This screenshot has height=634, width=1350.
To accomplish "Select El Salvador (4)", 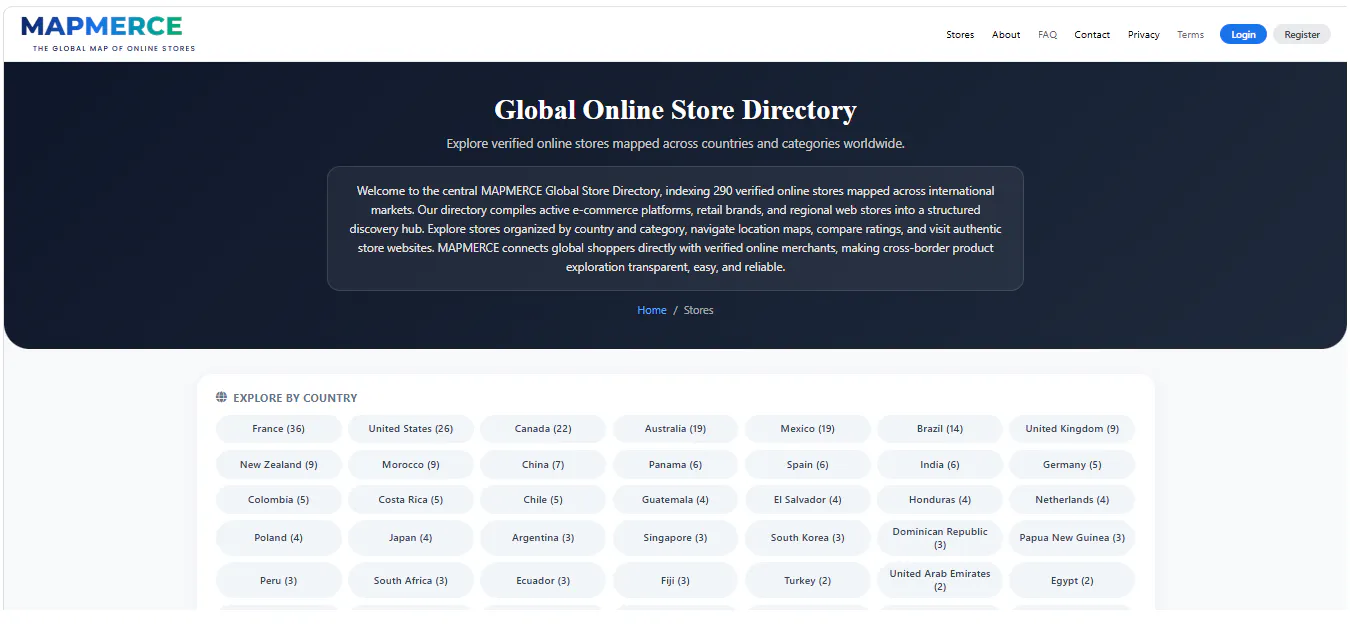I will [807, 499].
